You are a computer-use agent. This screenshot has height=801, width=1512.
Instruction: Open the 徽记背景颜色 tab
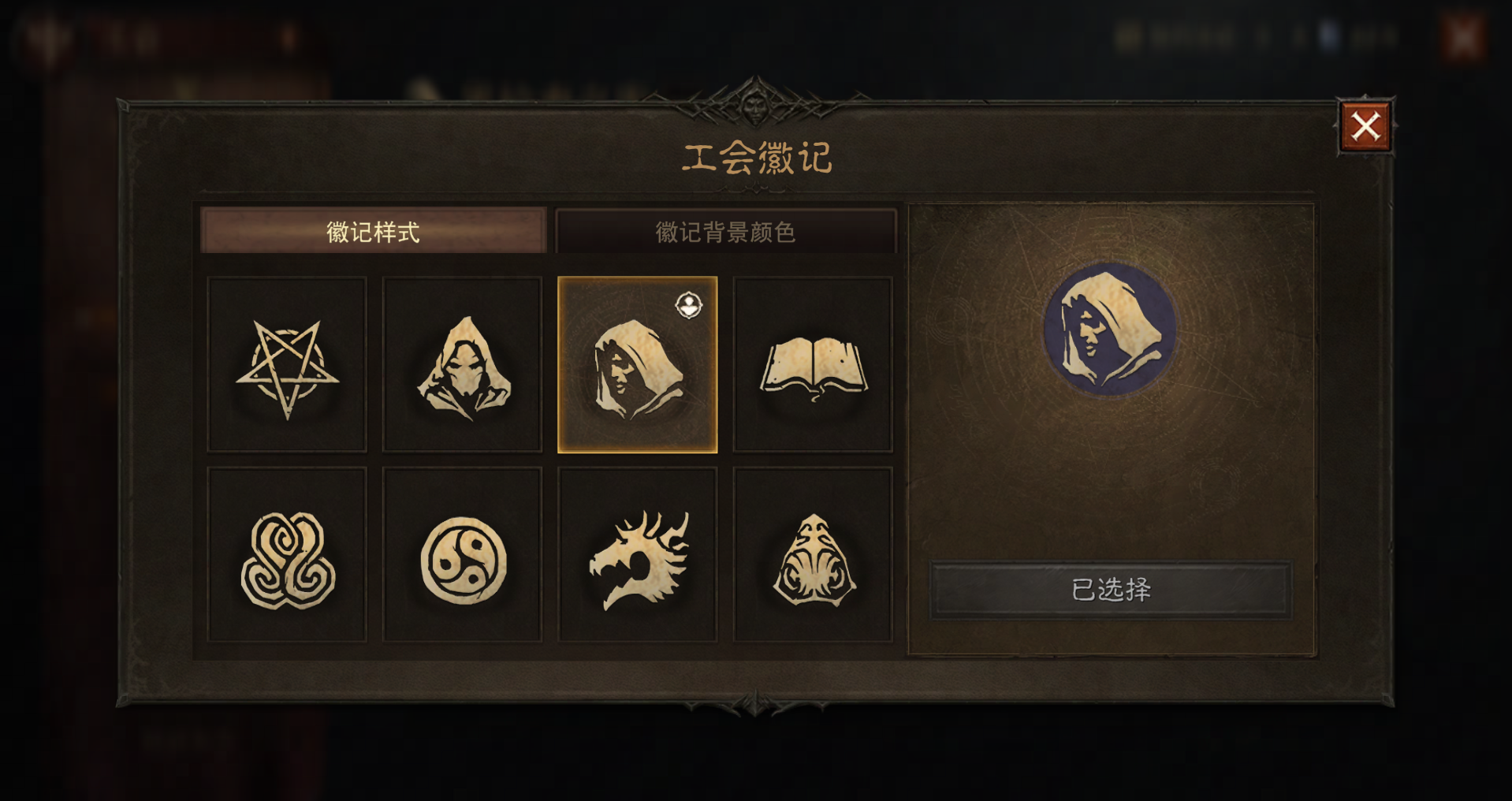[726, 231]
